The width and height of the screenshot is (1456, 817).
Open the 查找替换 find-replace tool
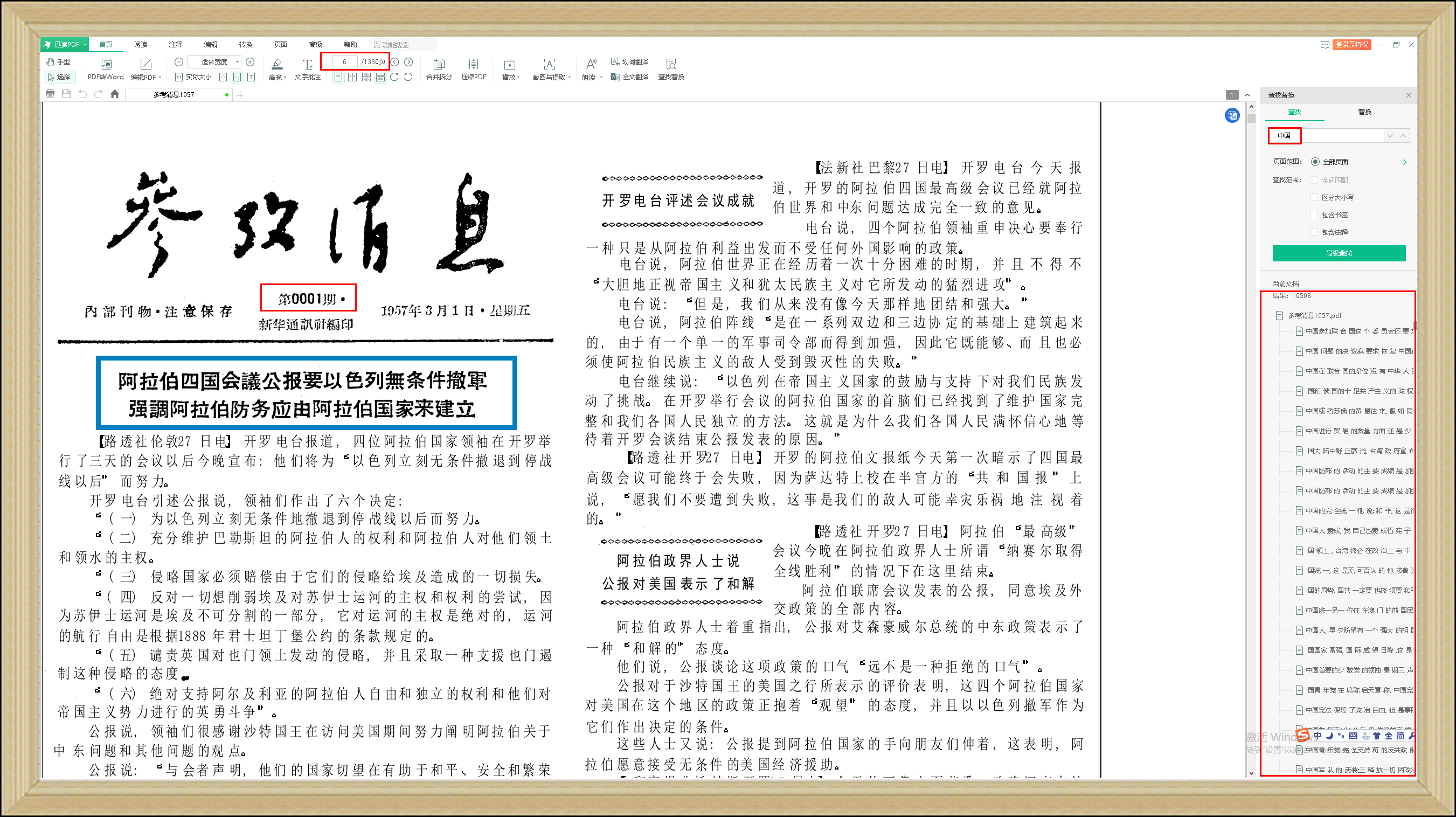click(x=671, y=64)
